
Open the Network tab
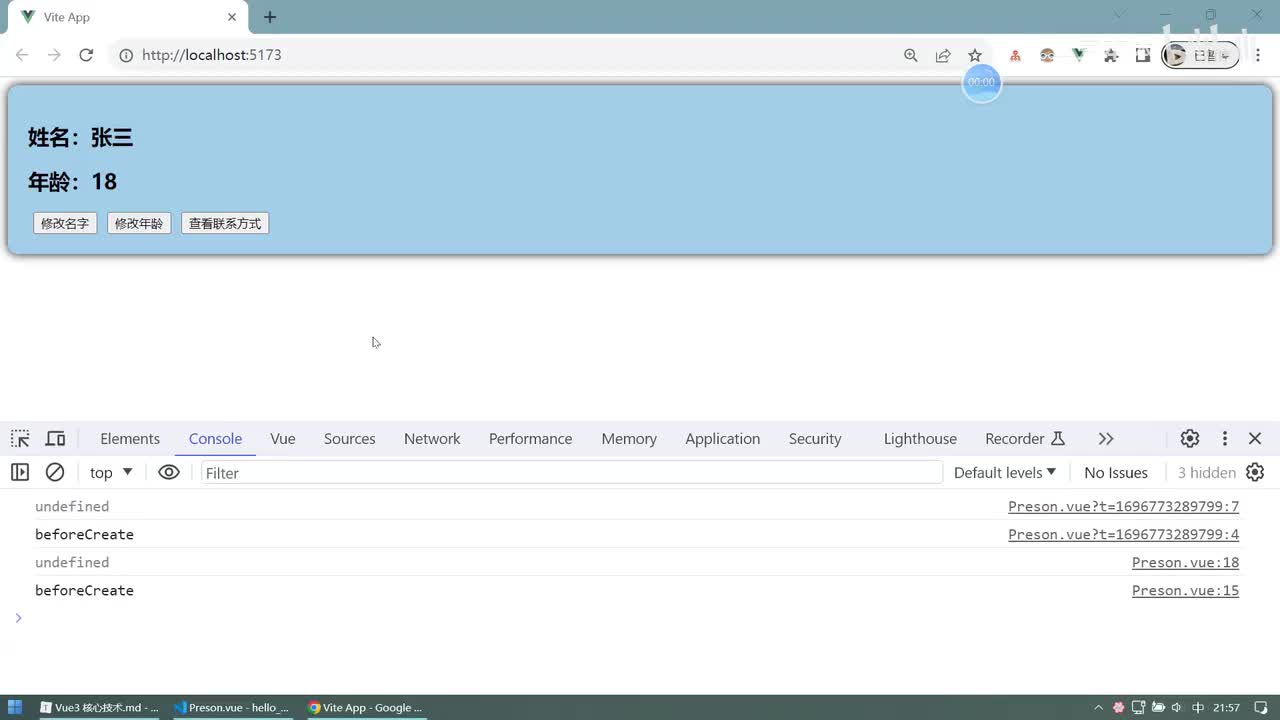432,439
